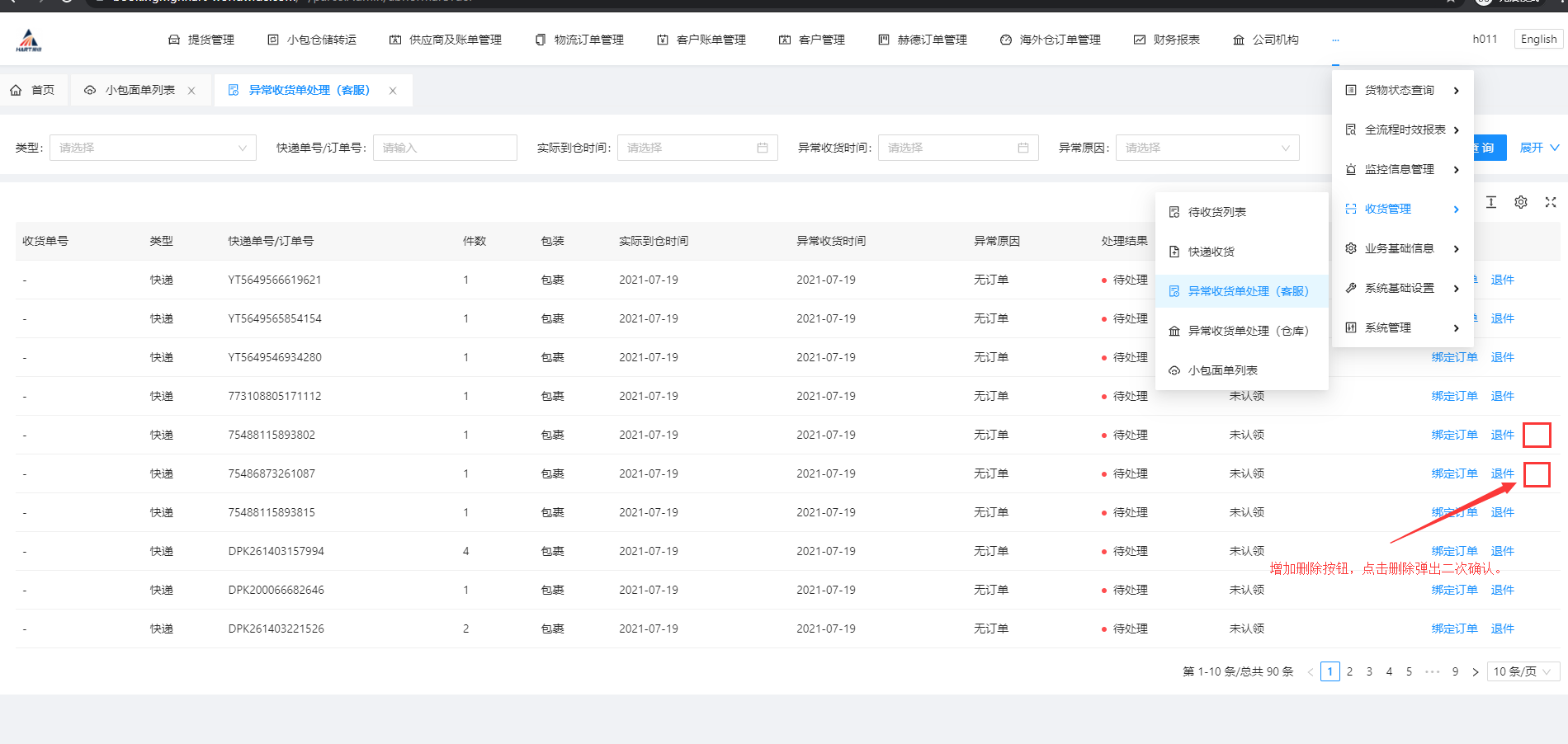The height and width of the screenshot is (744, 1568).
Task: Close the 异常收货单处理 (客服) tab
Action: point(393,91)
